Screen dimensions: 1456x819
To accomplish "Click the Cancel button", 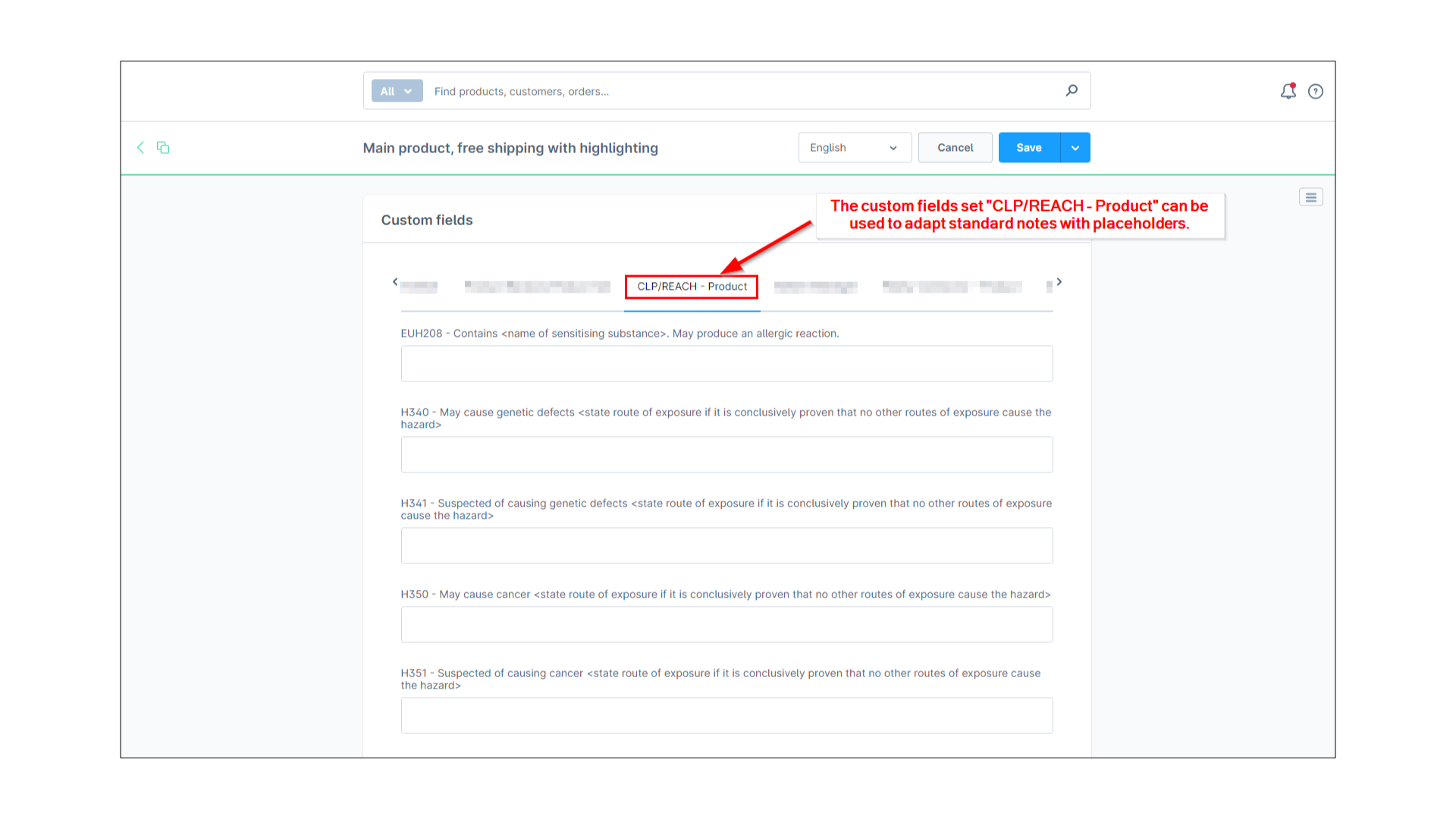I will point(955,147).
